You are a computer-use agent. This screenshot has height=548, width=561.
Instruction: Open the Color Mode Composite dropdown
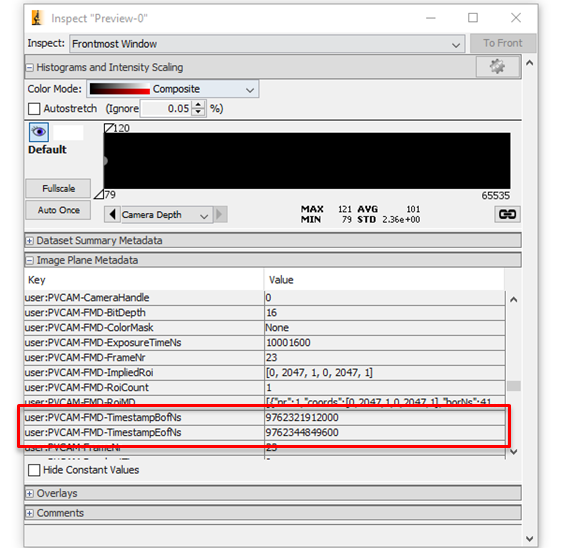tap(173, 89)
